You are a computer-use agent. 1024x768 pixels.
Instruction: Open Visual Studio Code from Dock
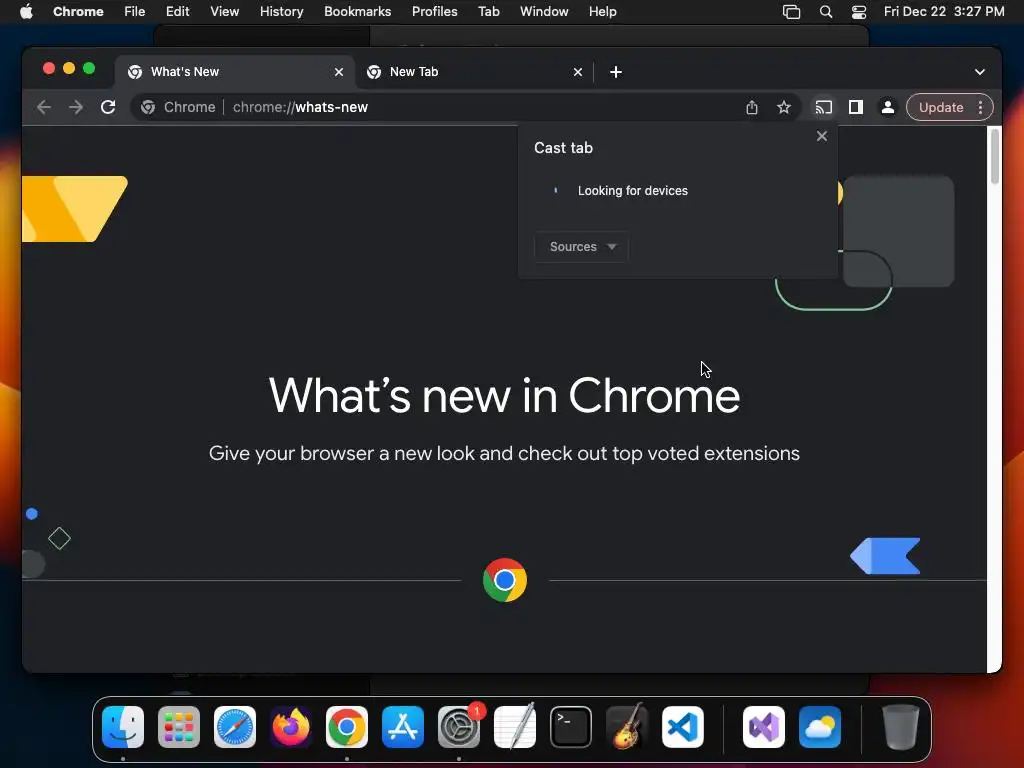coord(683,727)
